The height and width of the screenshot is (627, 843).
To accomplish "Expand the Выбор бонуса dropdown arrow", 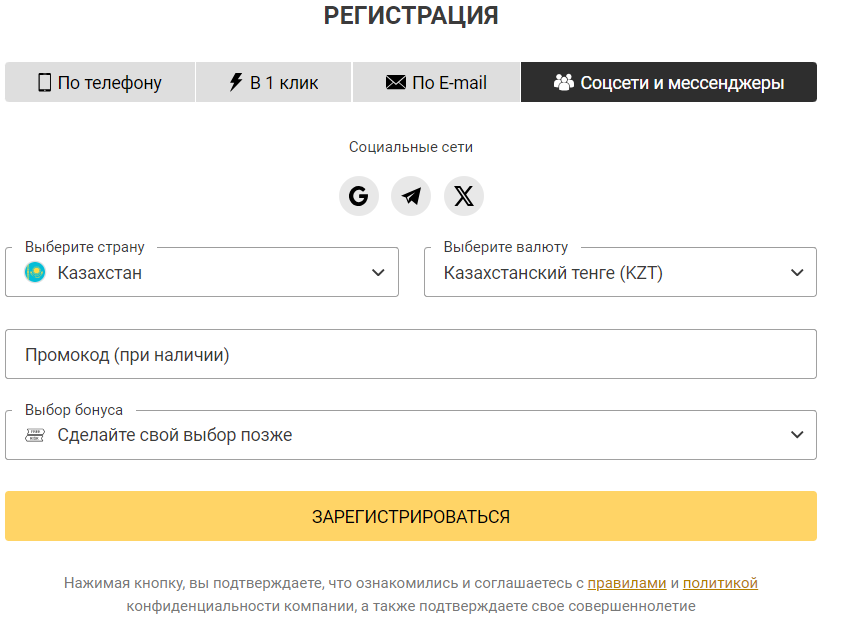I will (797, 435).
